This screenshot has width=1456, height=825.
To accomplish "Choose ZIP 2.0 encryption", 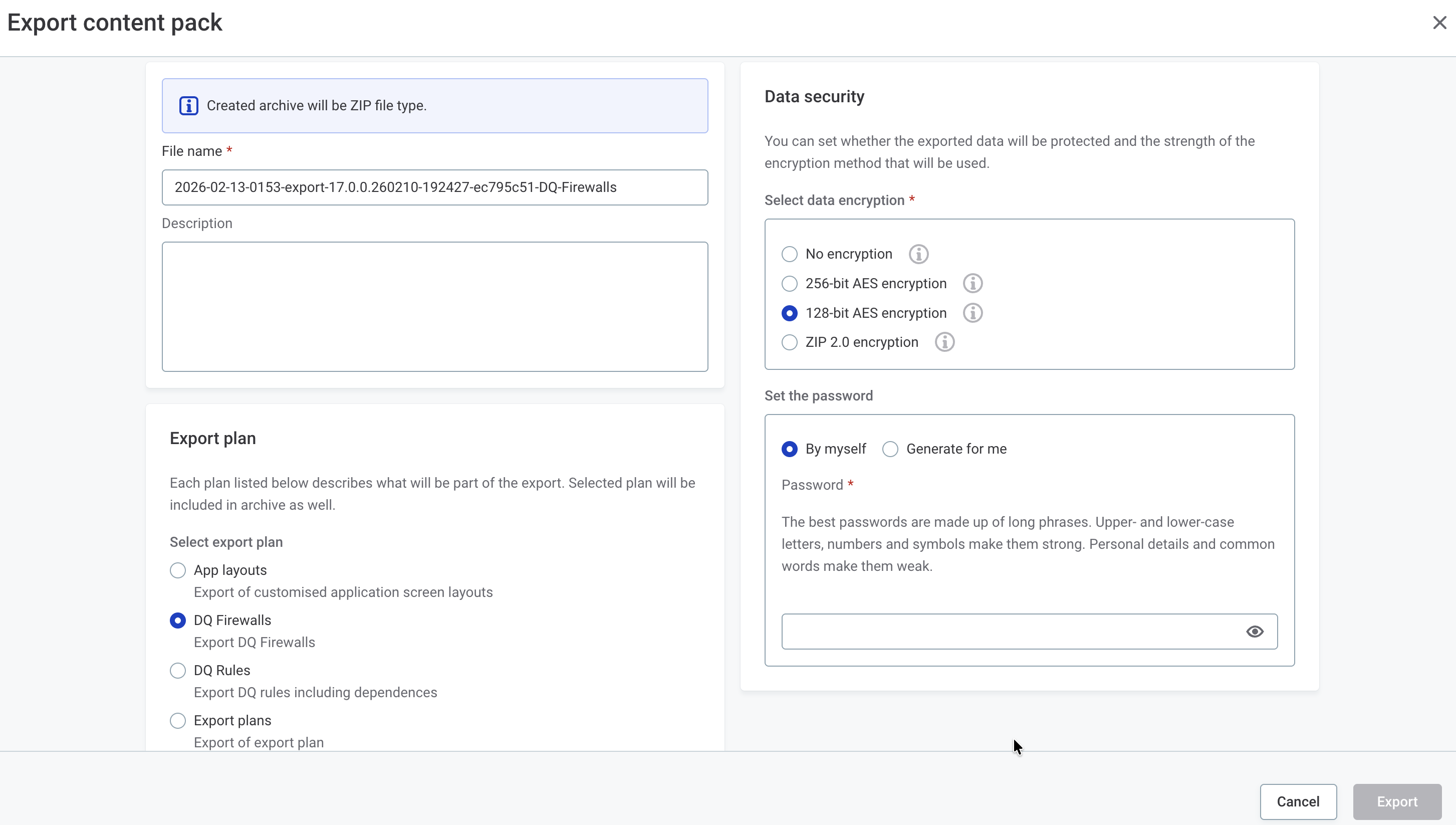I will coord(790,342).
